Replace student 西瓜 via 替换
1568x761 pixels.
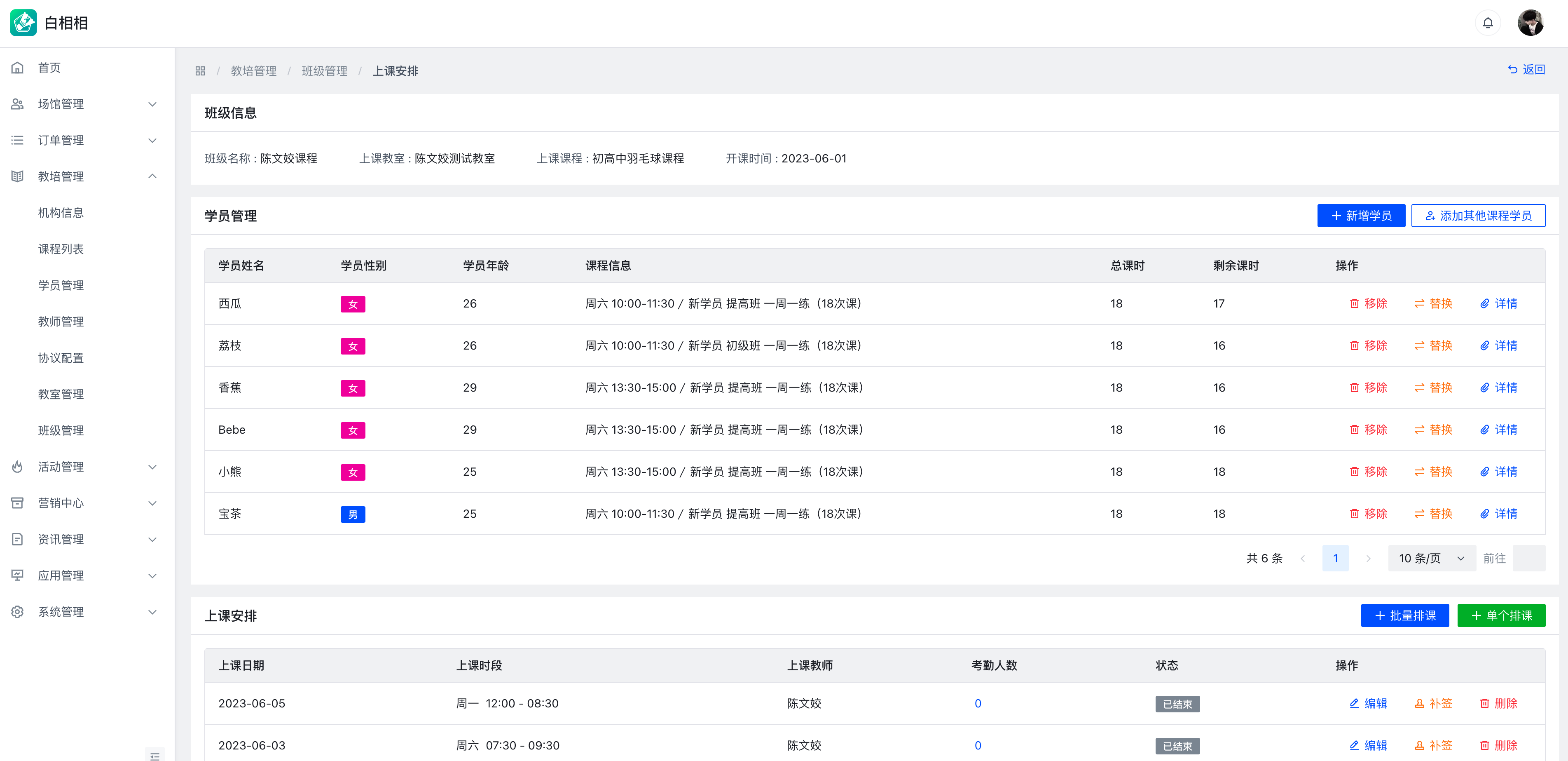coord(1433,303)
